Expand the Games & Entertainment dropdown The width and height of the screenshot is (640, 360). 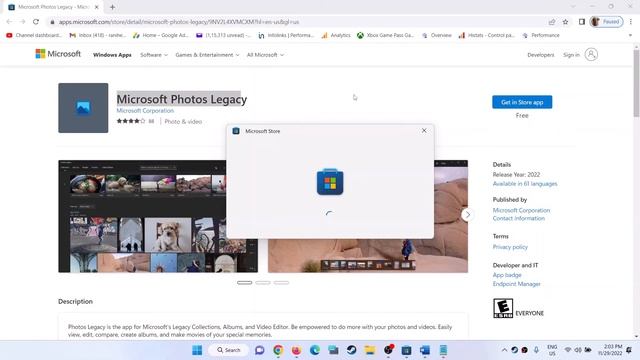click(207, 55)
